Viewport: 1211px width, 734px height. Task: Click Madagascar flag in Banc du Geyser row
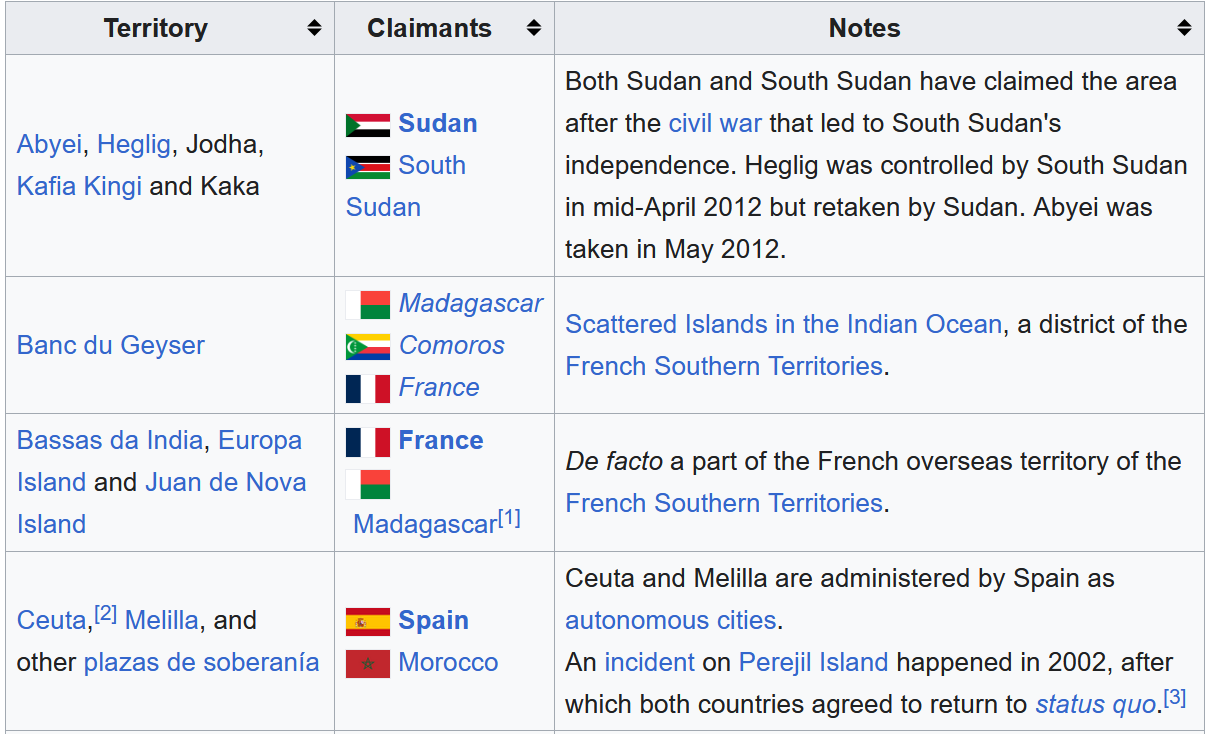(367, 304)
